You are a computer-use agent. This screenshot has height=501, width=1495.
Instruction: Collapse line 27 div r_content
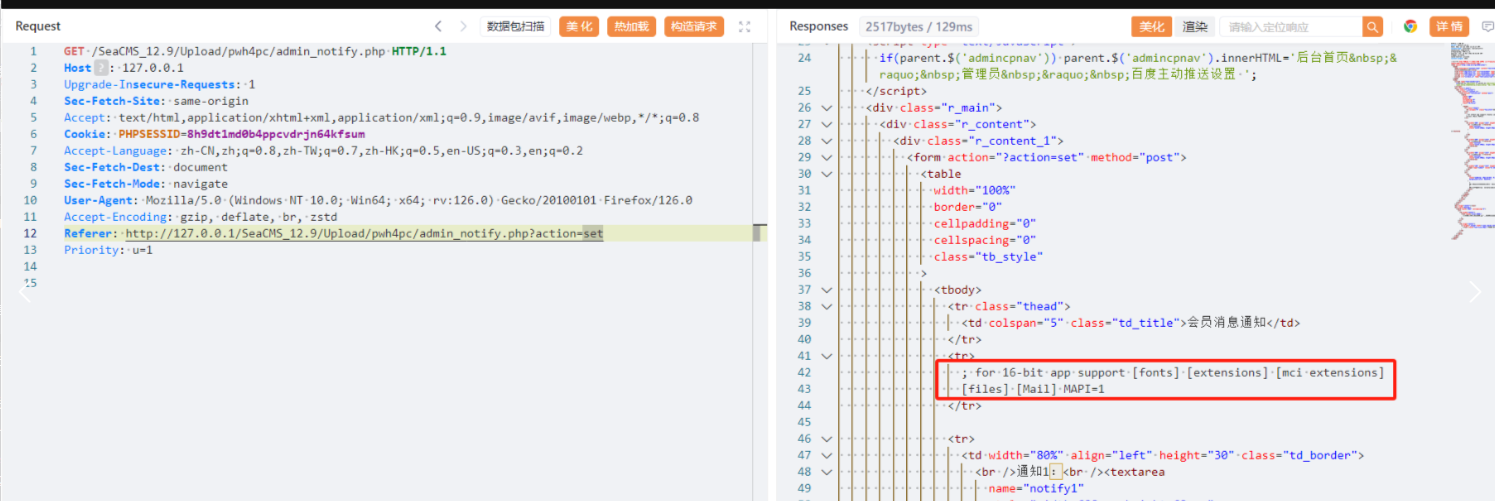click(x=826, y=124)
